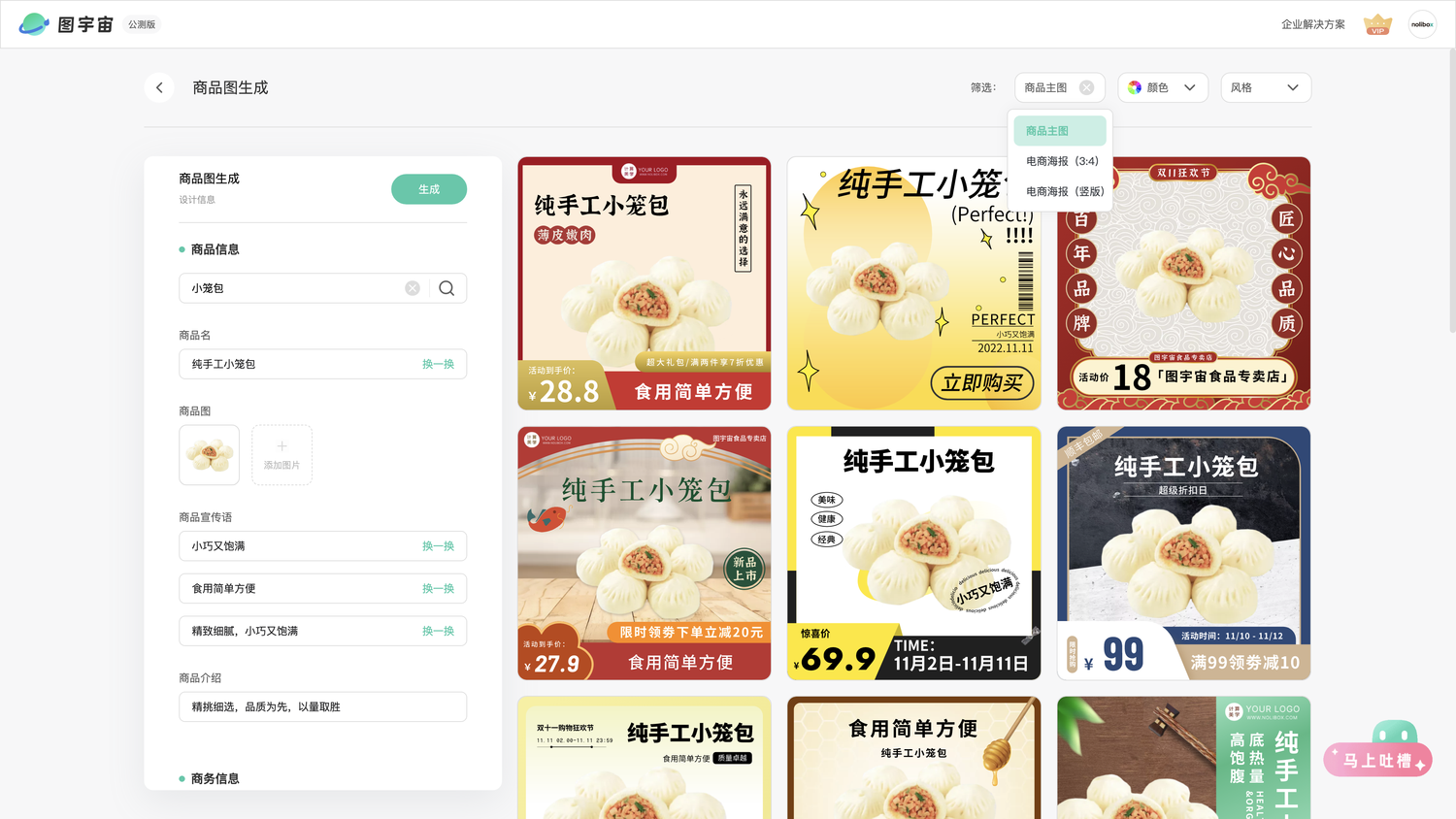Screen dimensions: 1456x819
Task: Open the VIP crown icon
Action: [x=1377, y=24]
